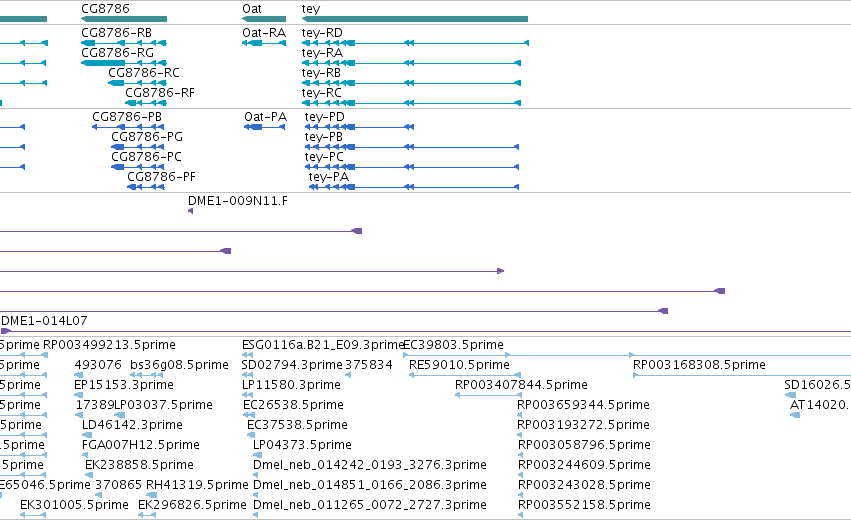Open the tey-RB transcript label
The height and width of the screenshot is (520, 851).
click(x=321, y=73)
